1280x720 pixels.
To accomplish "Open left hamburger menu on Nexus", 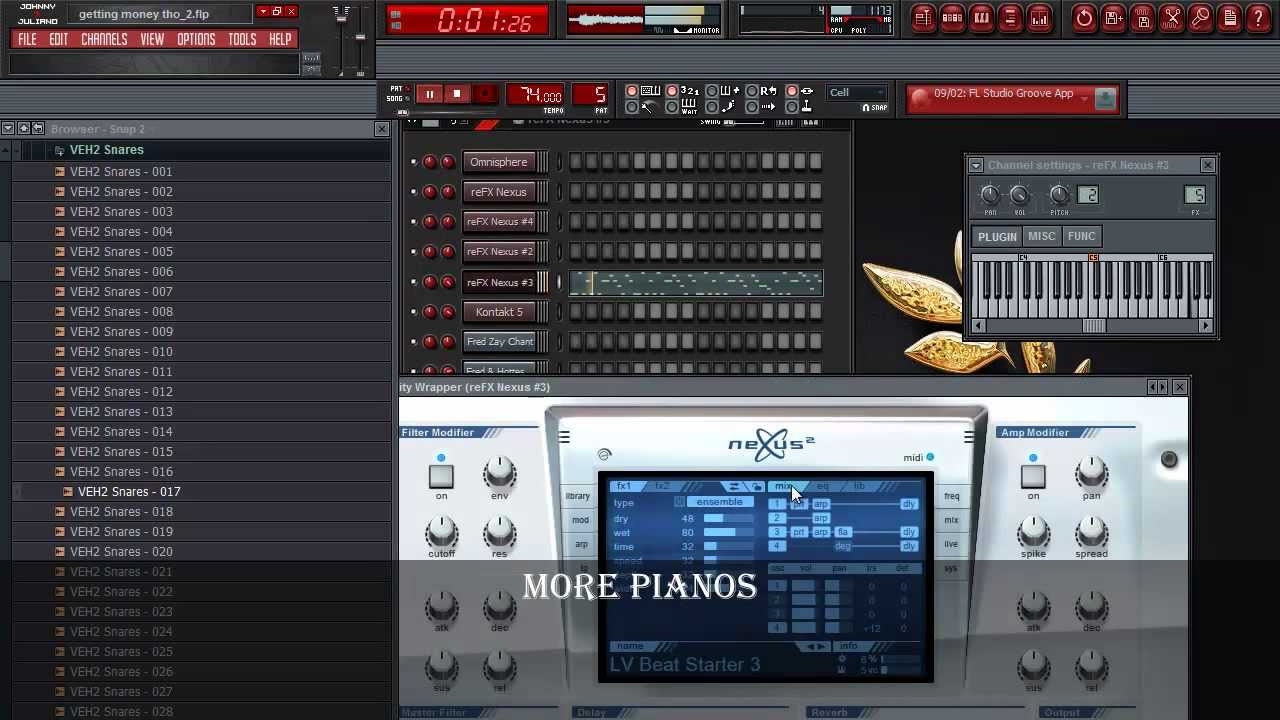I will pos(564,437).
